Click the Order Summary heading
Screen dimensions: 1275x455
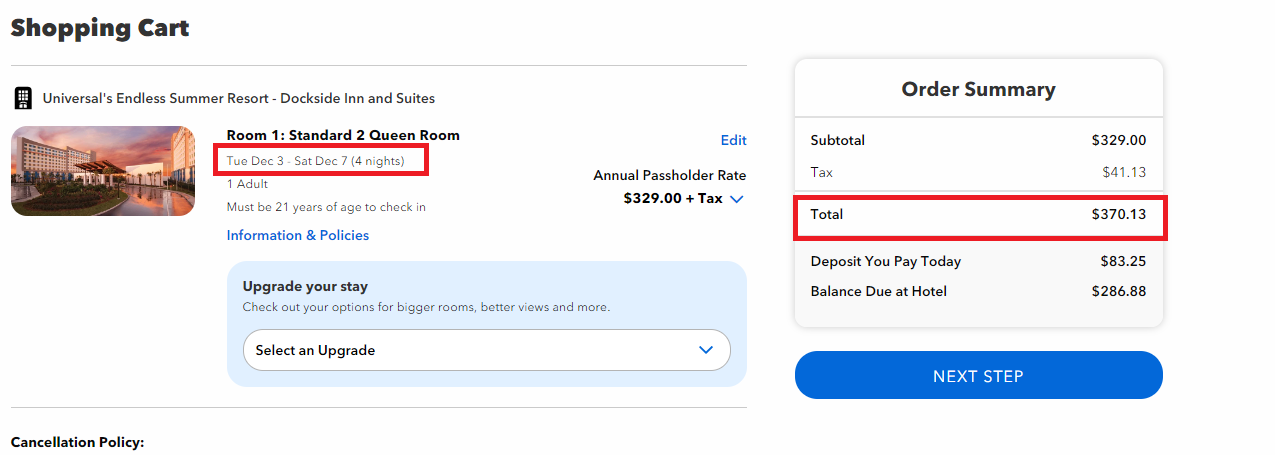point(978,89)
